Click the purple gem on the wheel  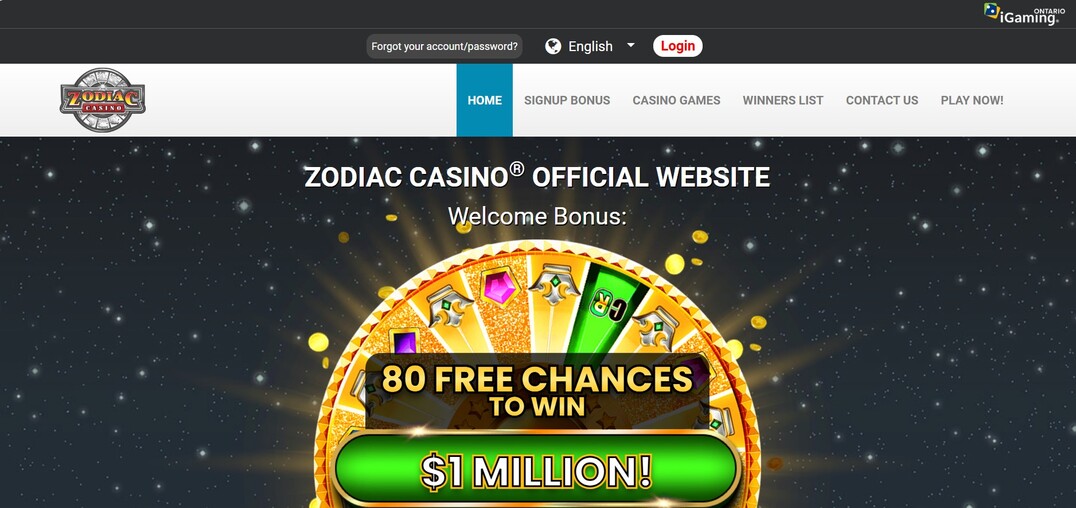(404, 342)
